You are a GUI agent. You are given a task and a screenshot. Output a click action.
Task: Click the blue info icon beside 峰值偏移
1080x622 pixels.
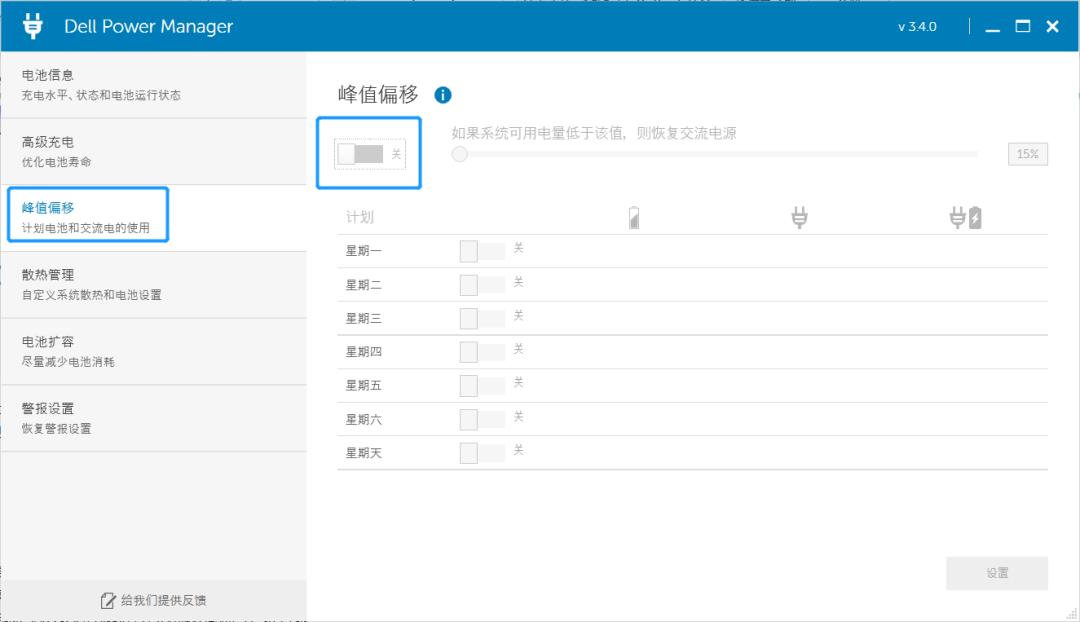point(443,95)
